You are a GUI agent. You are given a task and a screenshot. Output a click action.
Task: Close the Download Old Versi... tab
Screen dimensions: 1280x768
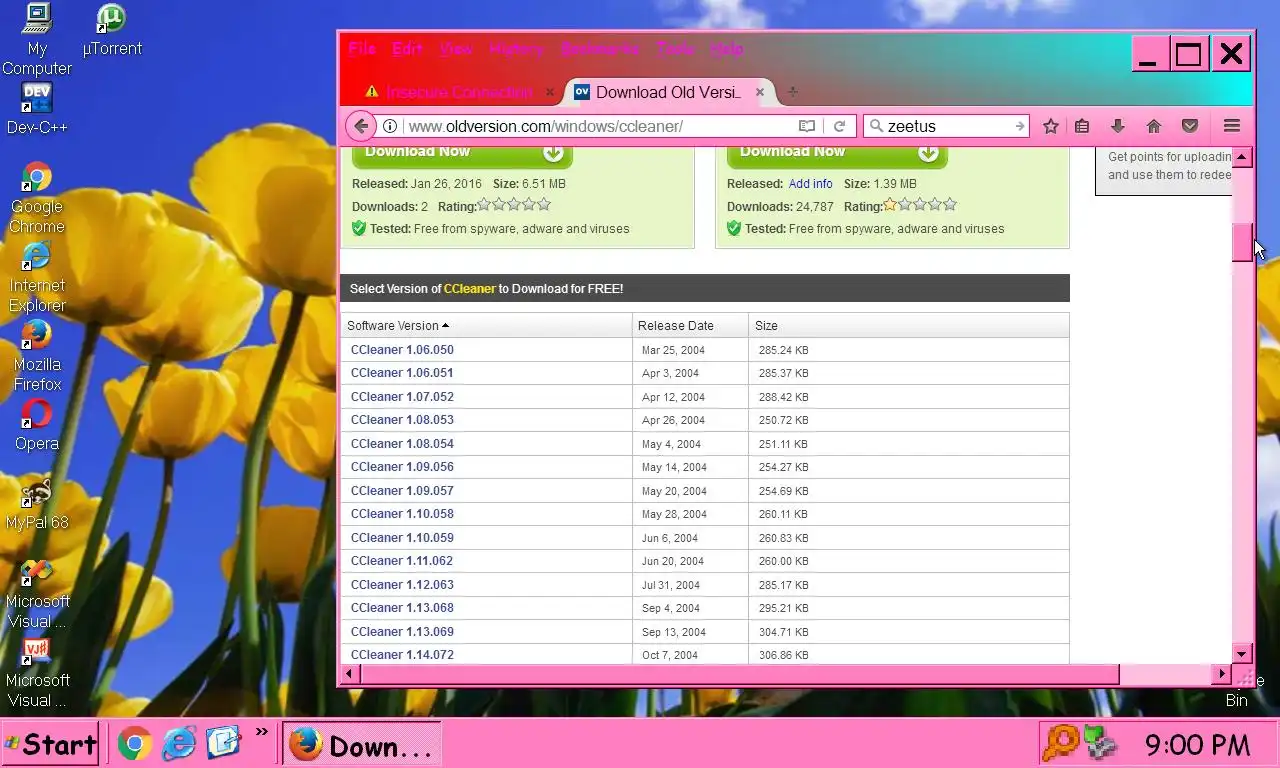760,92
